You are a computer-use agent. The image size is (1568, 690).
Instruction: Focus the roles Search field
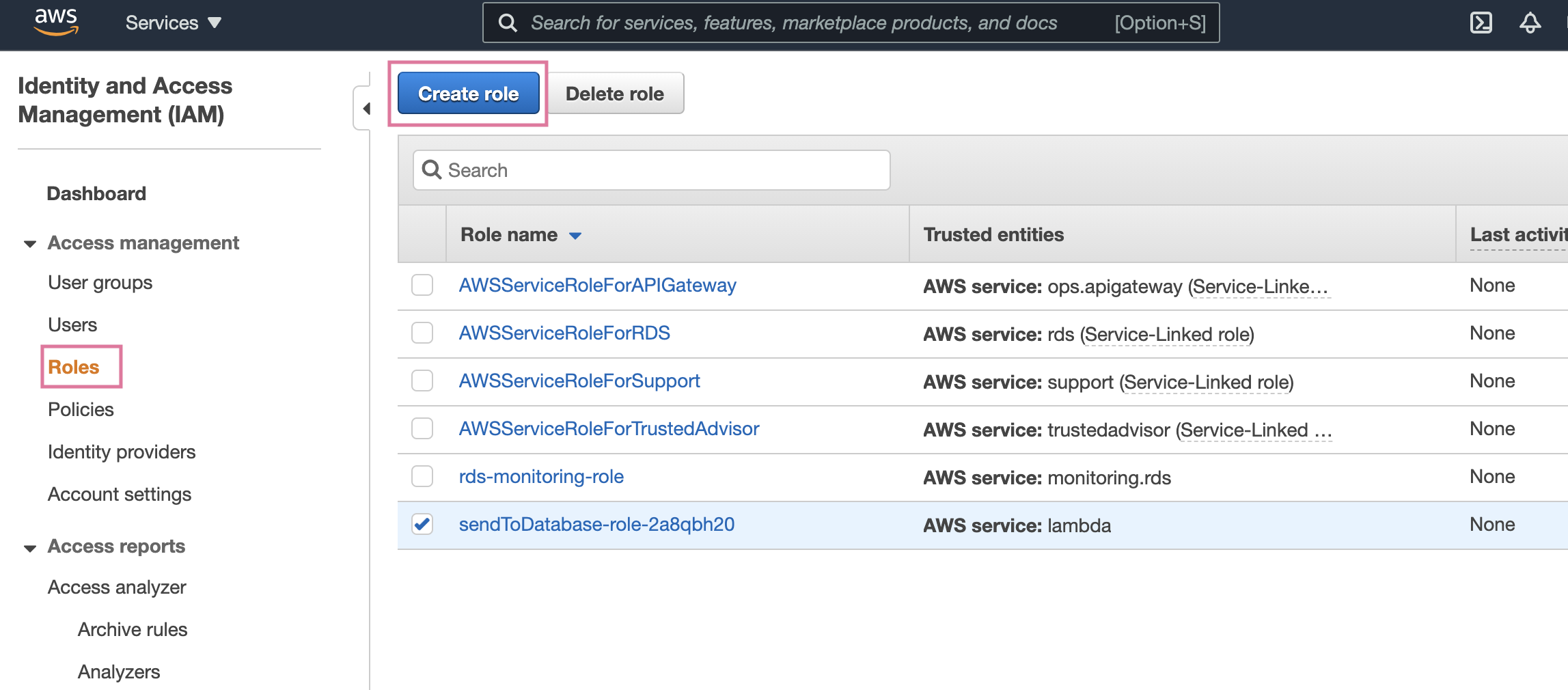tap(651, 170)
